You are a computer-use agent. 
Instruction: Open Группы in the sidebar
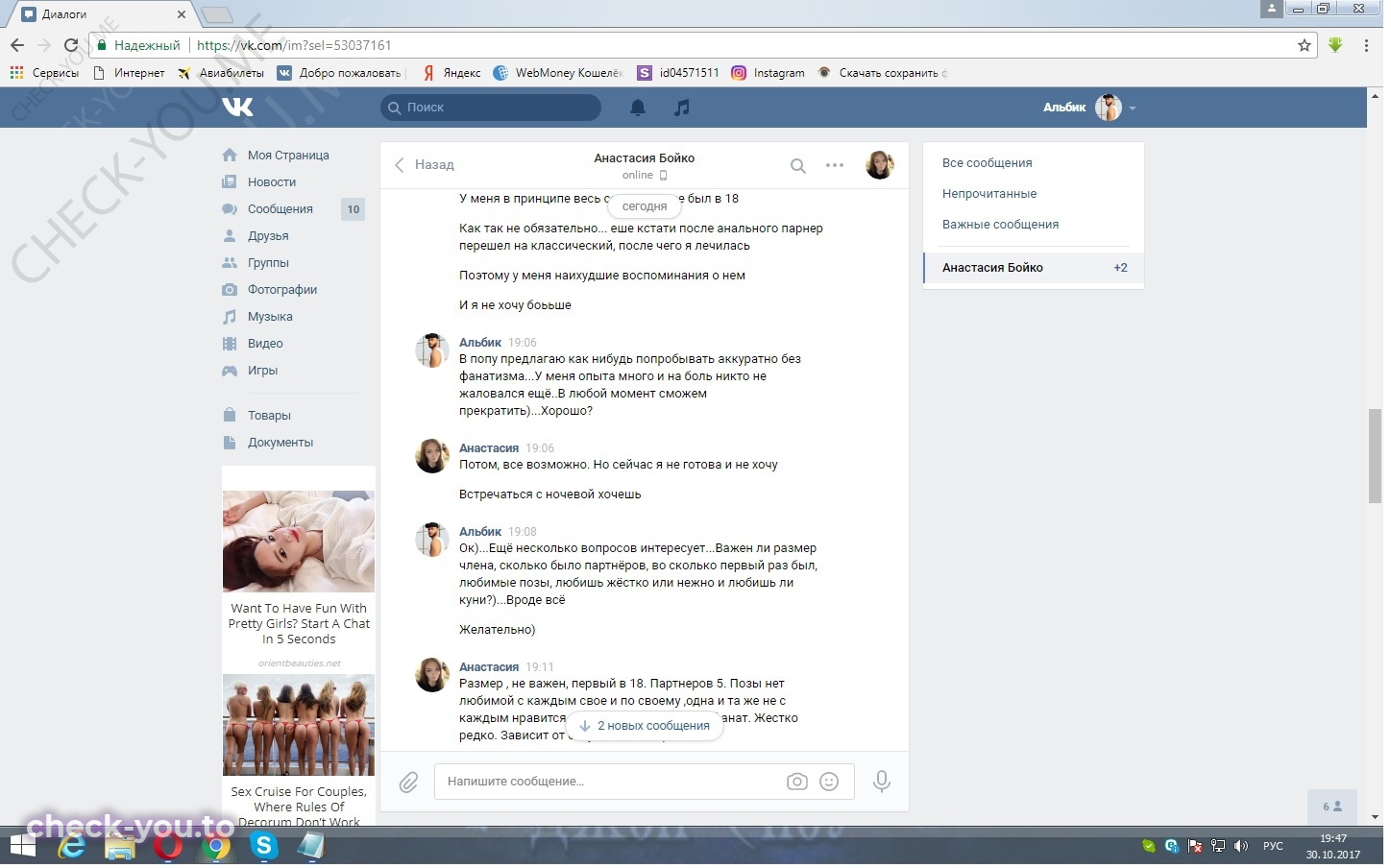[256, 263]
